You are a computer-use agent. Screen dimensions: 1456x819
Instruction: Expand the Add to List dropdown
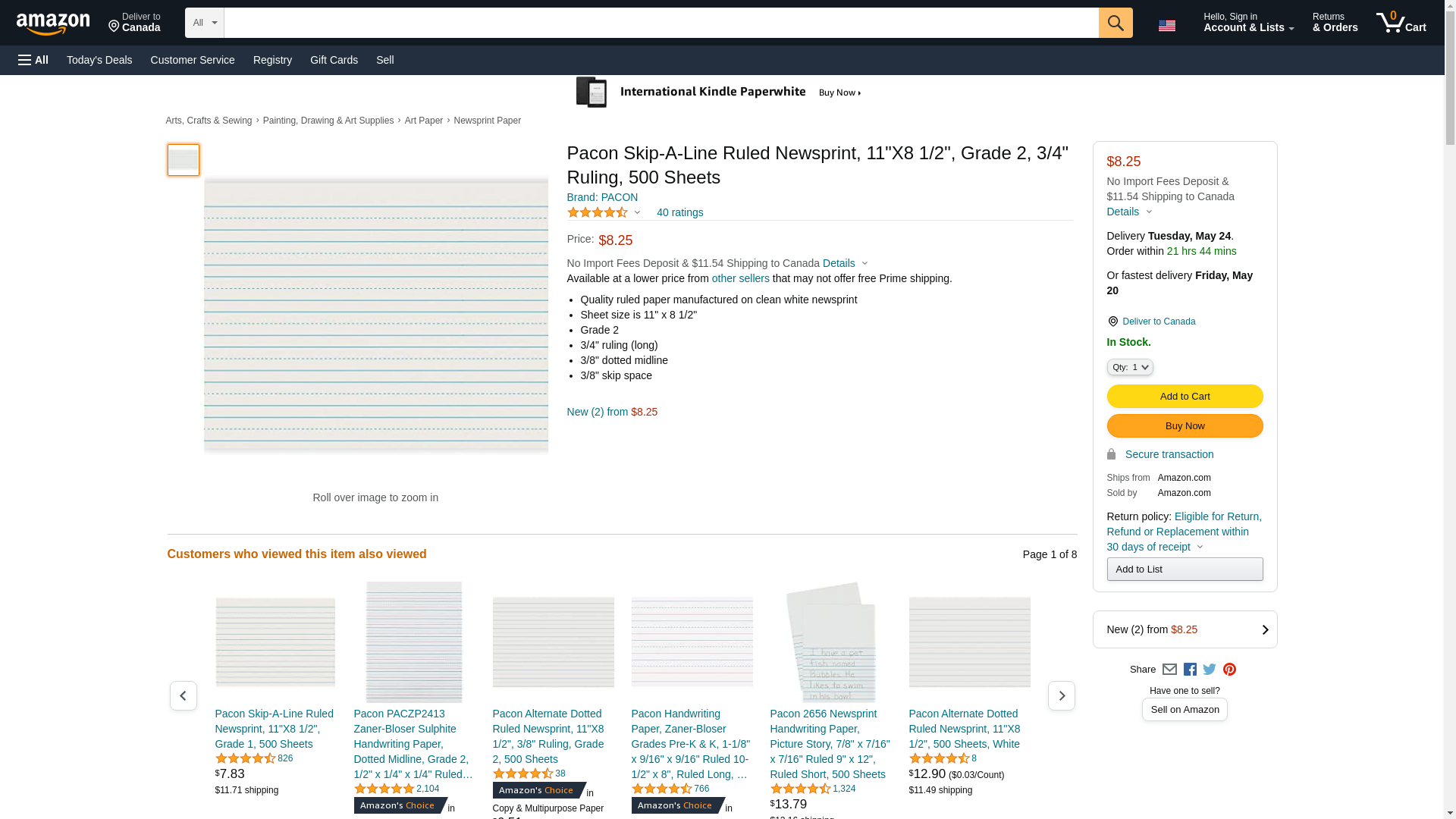coord(1184,570)
